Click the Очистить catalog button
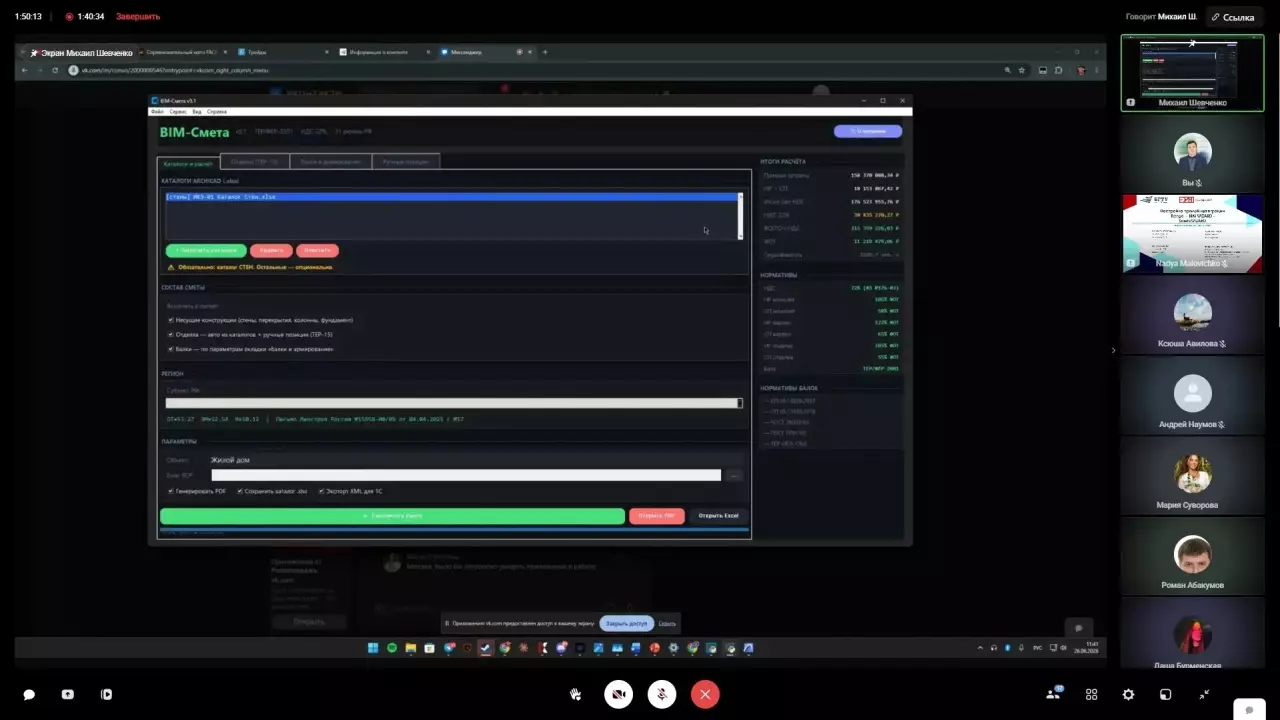Screen dimensions: 1280x720 [317, 250]
